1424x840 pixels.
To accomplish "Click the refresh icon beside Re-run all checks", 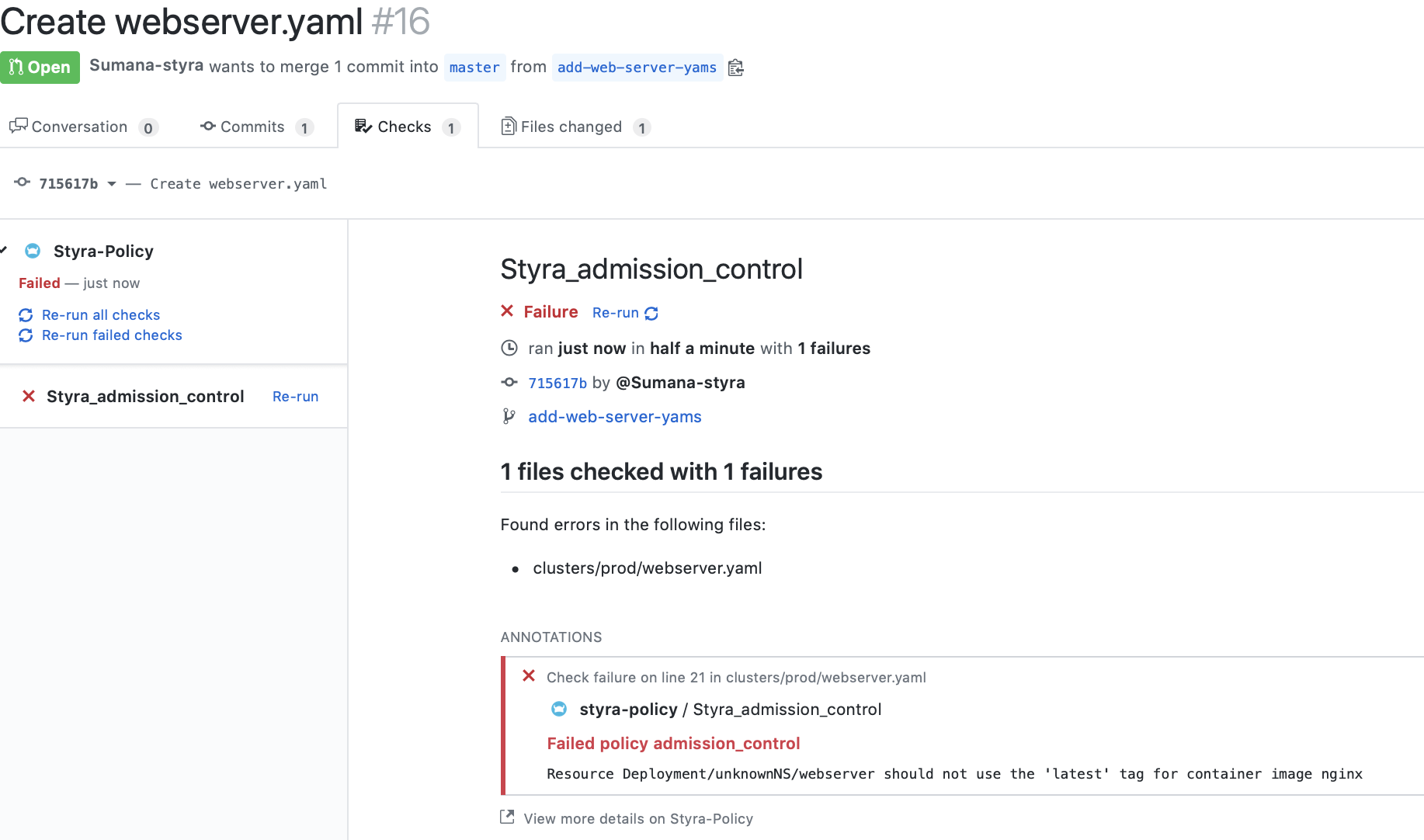I will tap(26, 315).
